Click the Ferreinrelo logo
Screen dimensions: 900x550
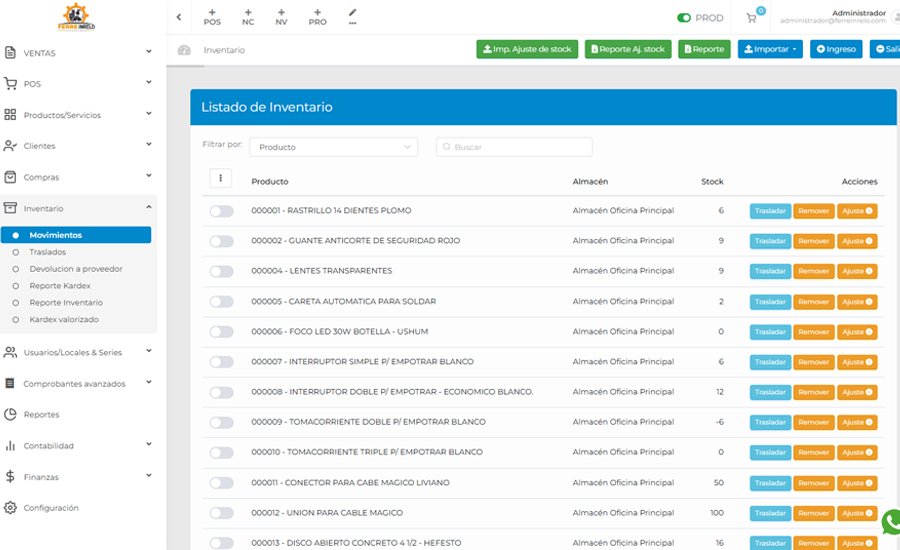pos(76,17)
